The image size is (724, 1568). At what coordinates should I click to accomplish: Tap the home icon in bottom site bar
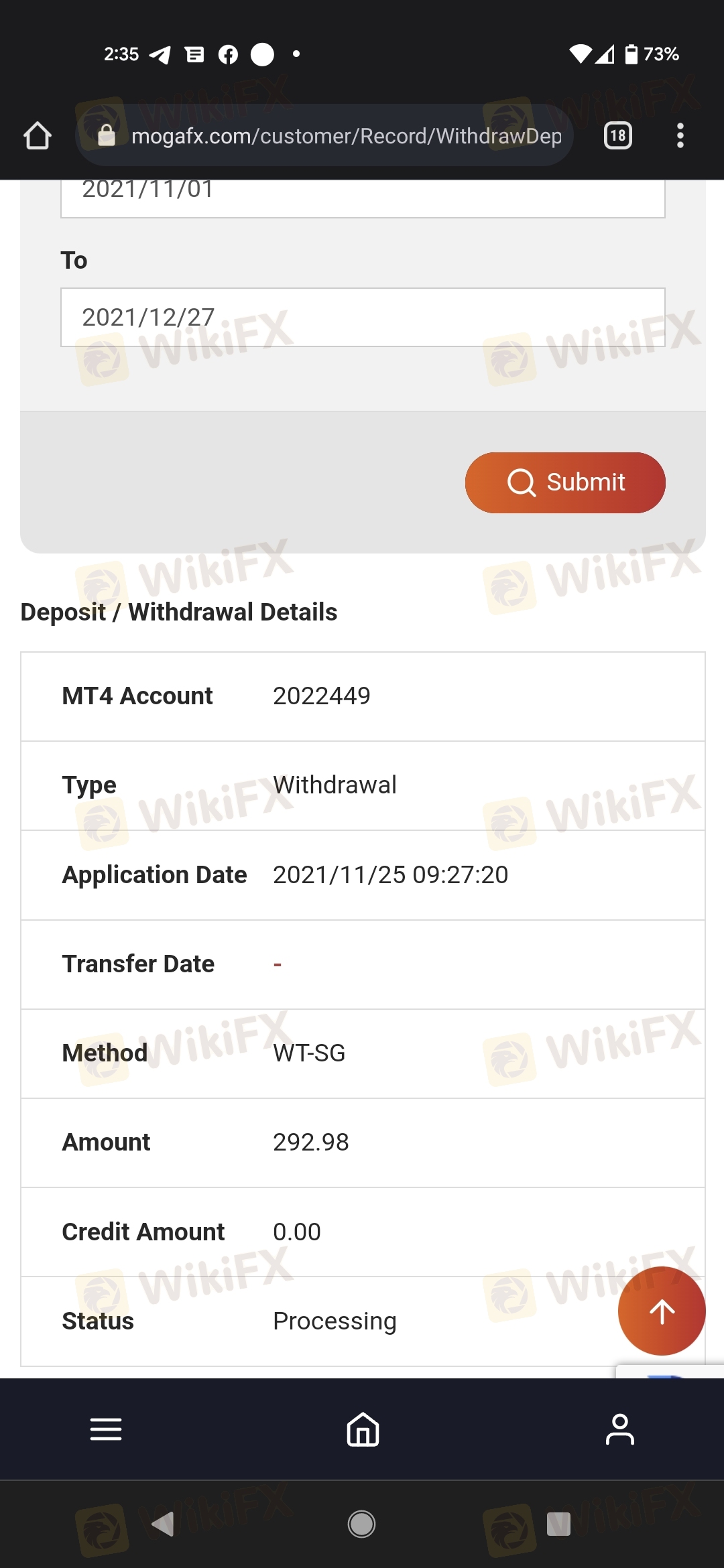(363, 1429)
